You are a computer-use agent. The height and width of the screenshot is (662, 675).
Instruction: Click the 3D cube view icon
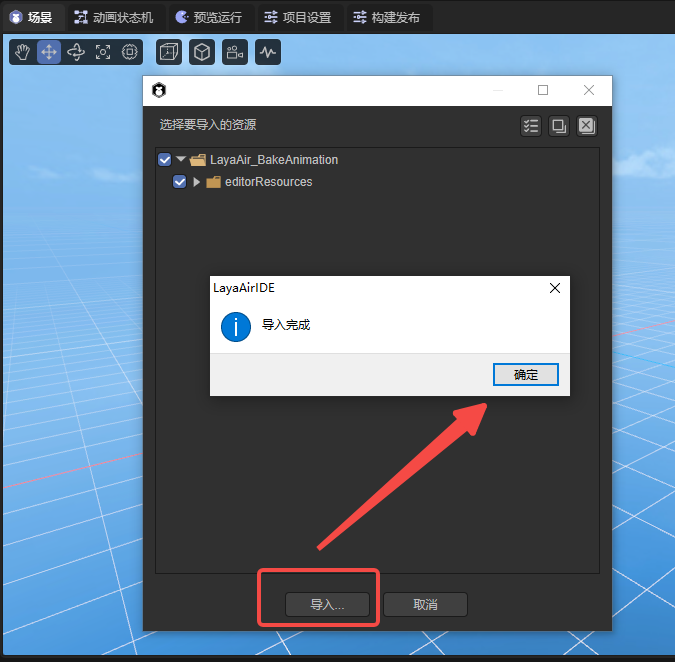[202, 52]
